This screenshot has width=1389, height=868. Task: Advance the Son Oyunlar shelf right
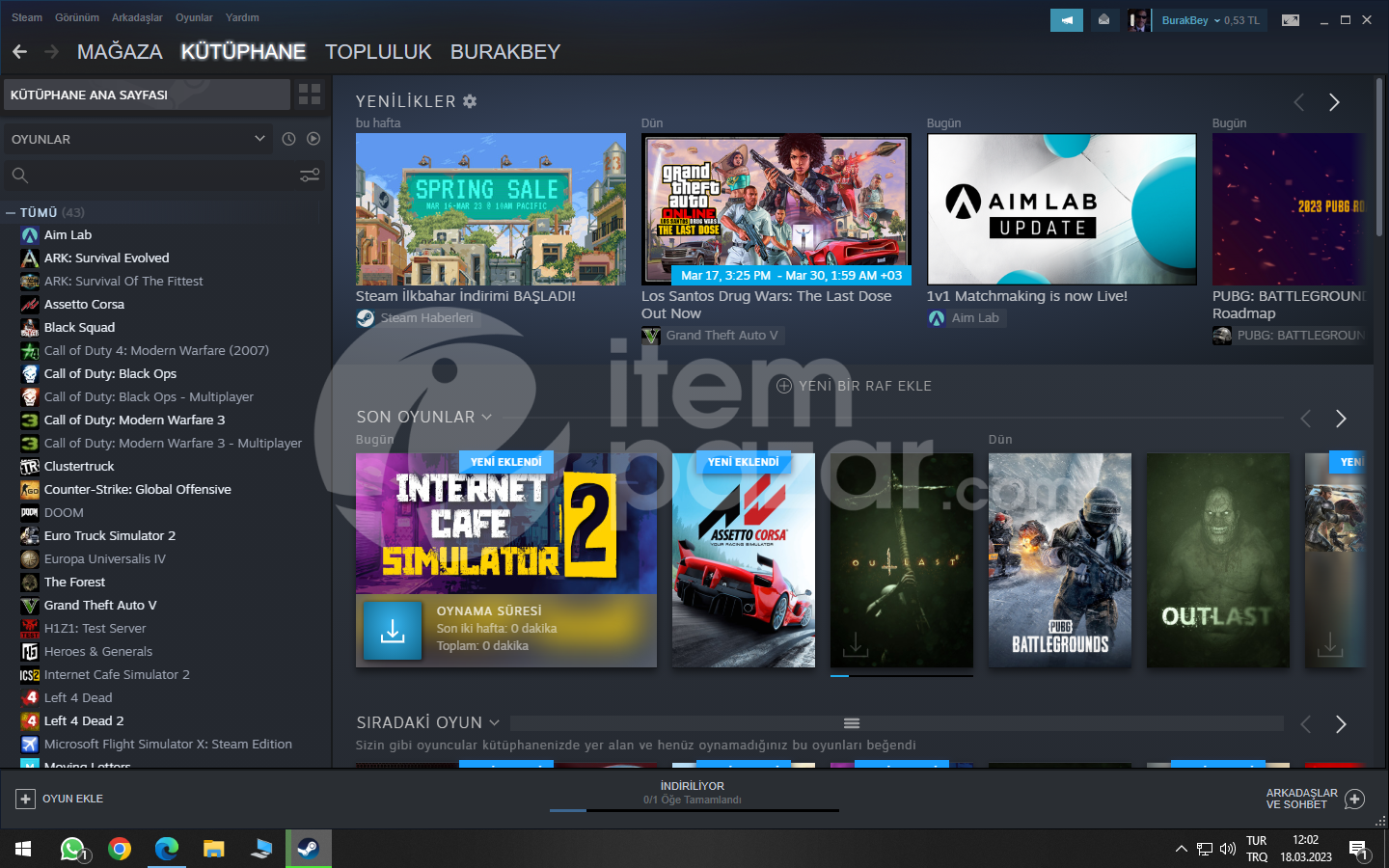[x=1340, y=419]
